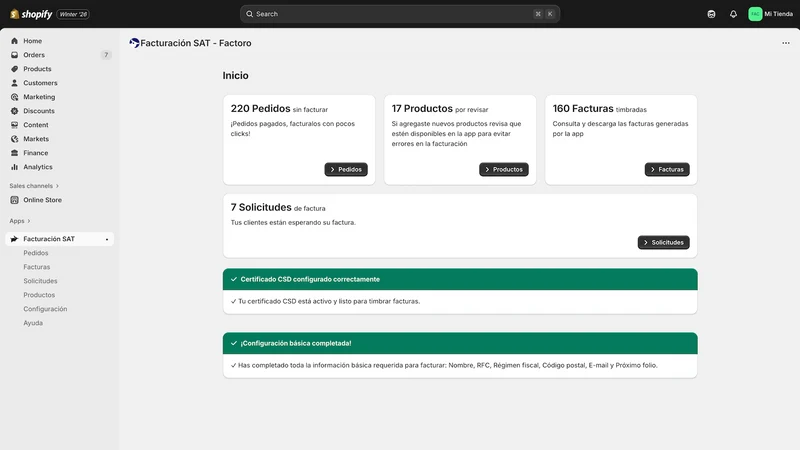Viewport: 800px width, 450px height.
Task: Click the Shopify logo
Action: (x=31, y=14)
